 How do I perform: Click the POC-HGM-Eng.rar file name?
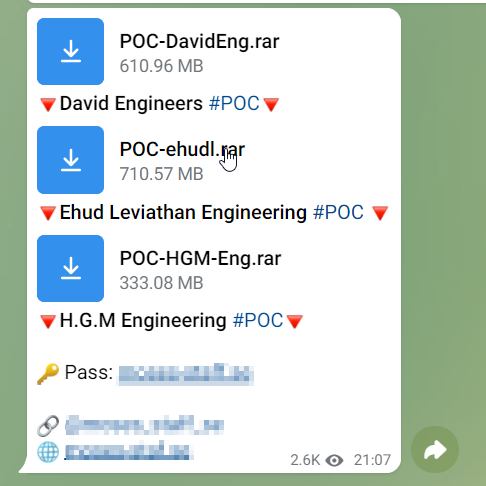(200, 258)
